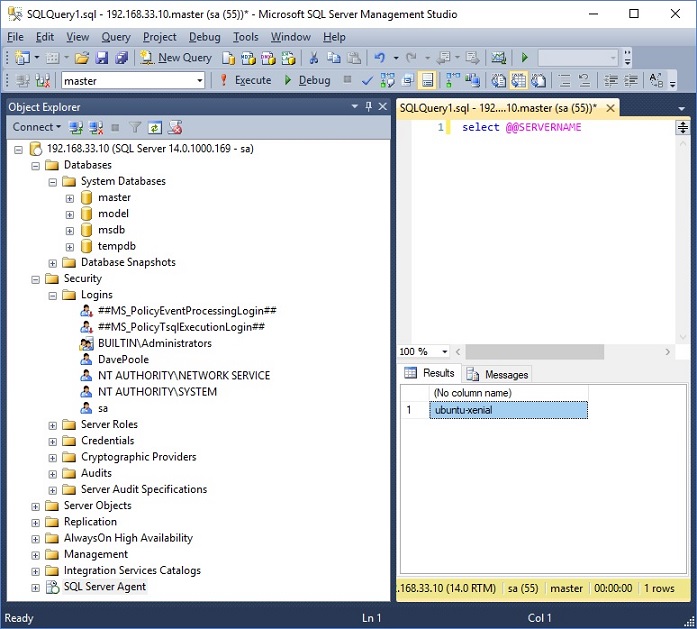This screenshot has width=697, height=629.
Task: Open the Connect dropdown in Object Explorer
Action: click(x=37, y=128)
